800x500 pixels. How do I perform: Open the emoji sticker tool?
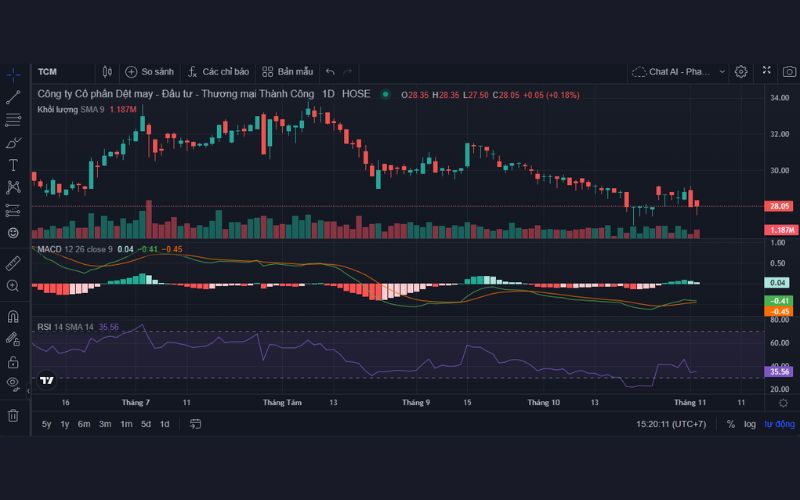click(x=13, y=233)
